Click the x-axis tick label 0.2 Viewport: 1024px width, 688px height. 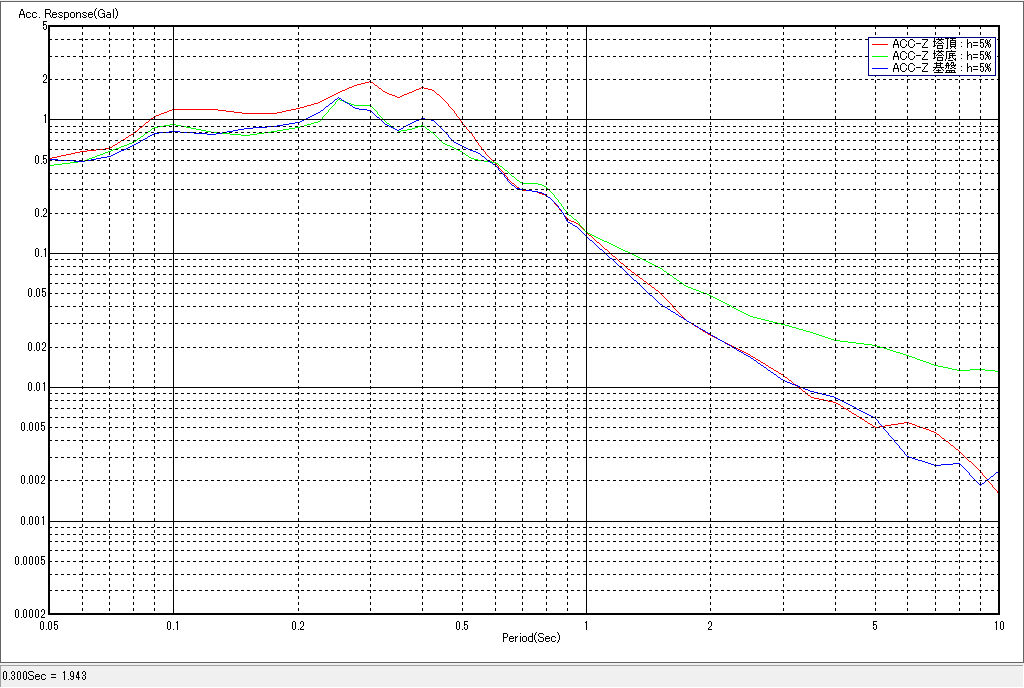[298, 625]
